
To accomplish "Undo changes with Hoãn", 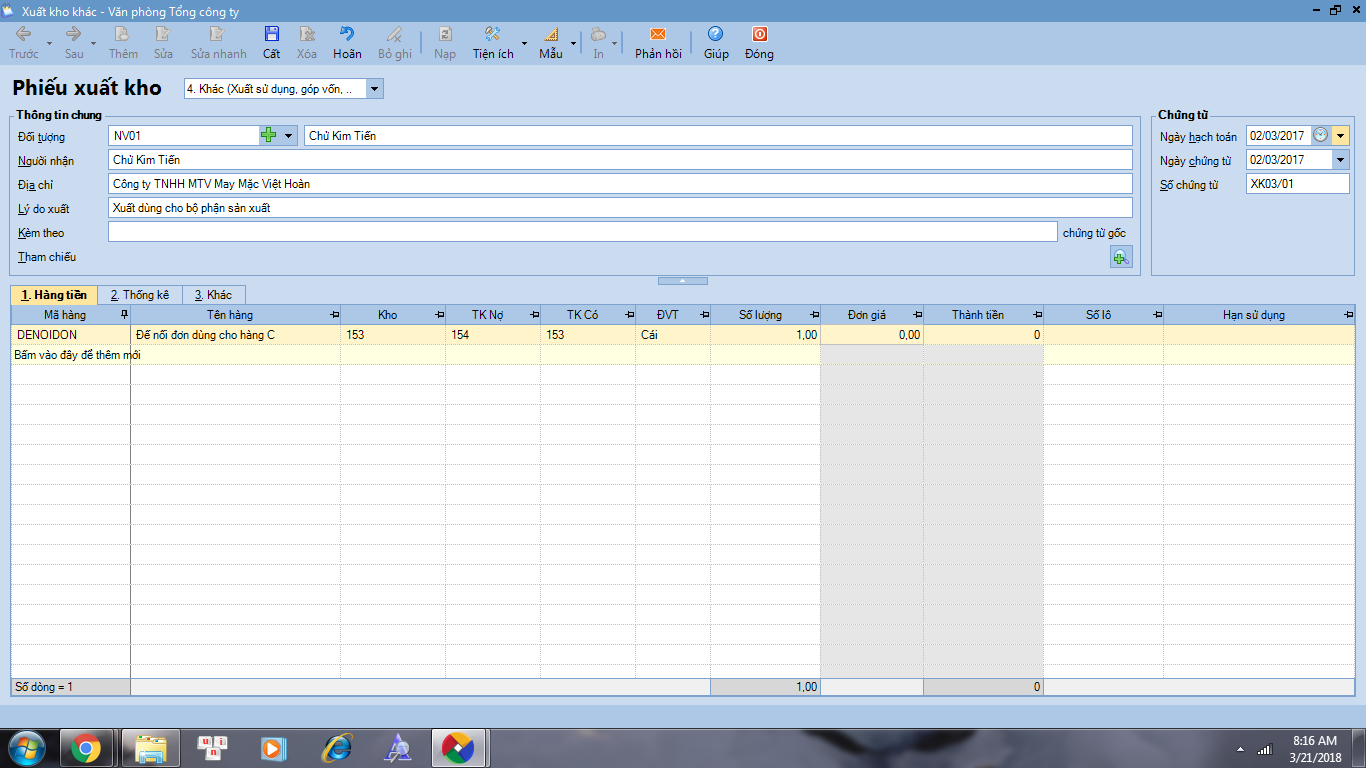I will (x=347, y=43).
